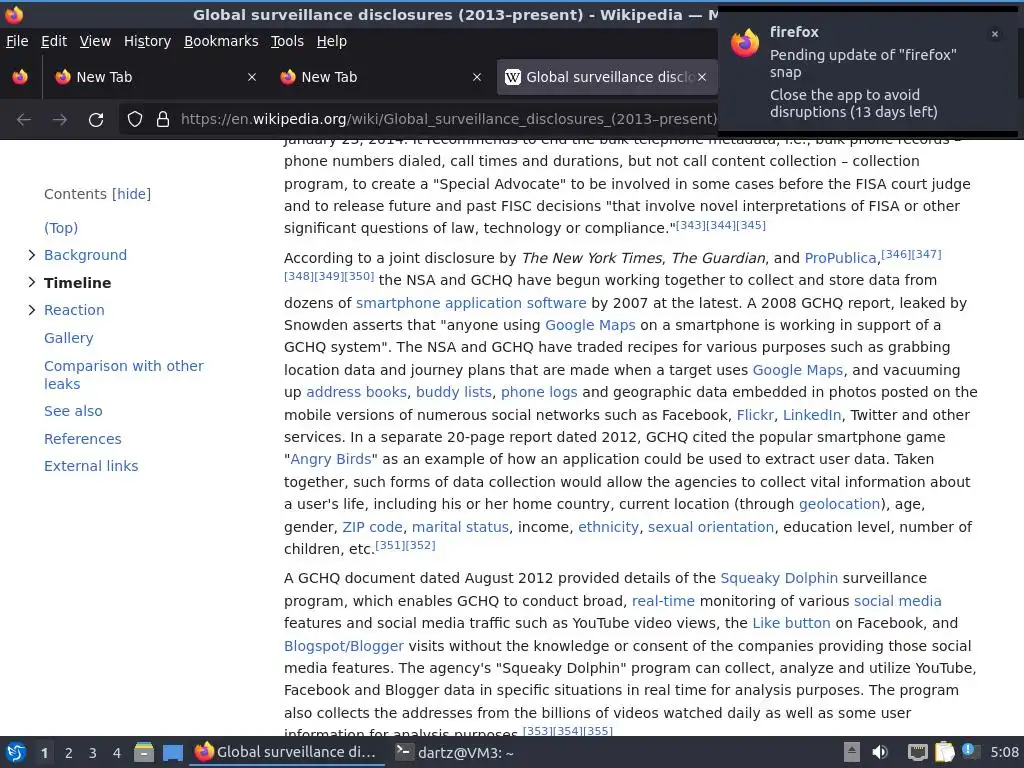Open the file manager from taskbar

[x=144, y=752]
